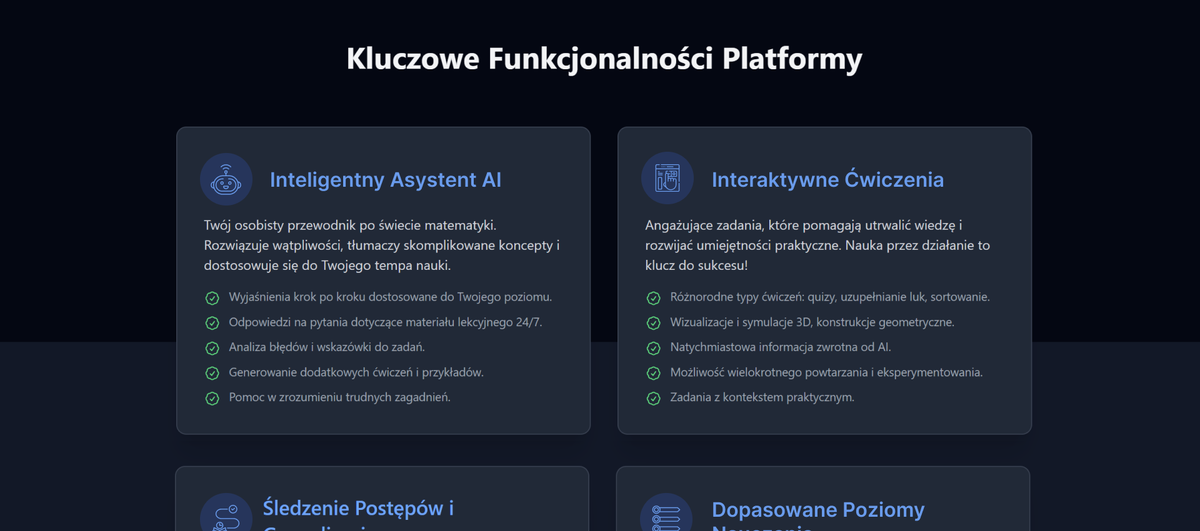Click checkmark next to Analiza błędów i wskazówki

212,348
